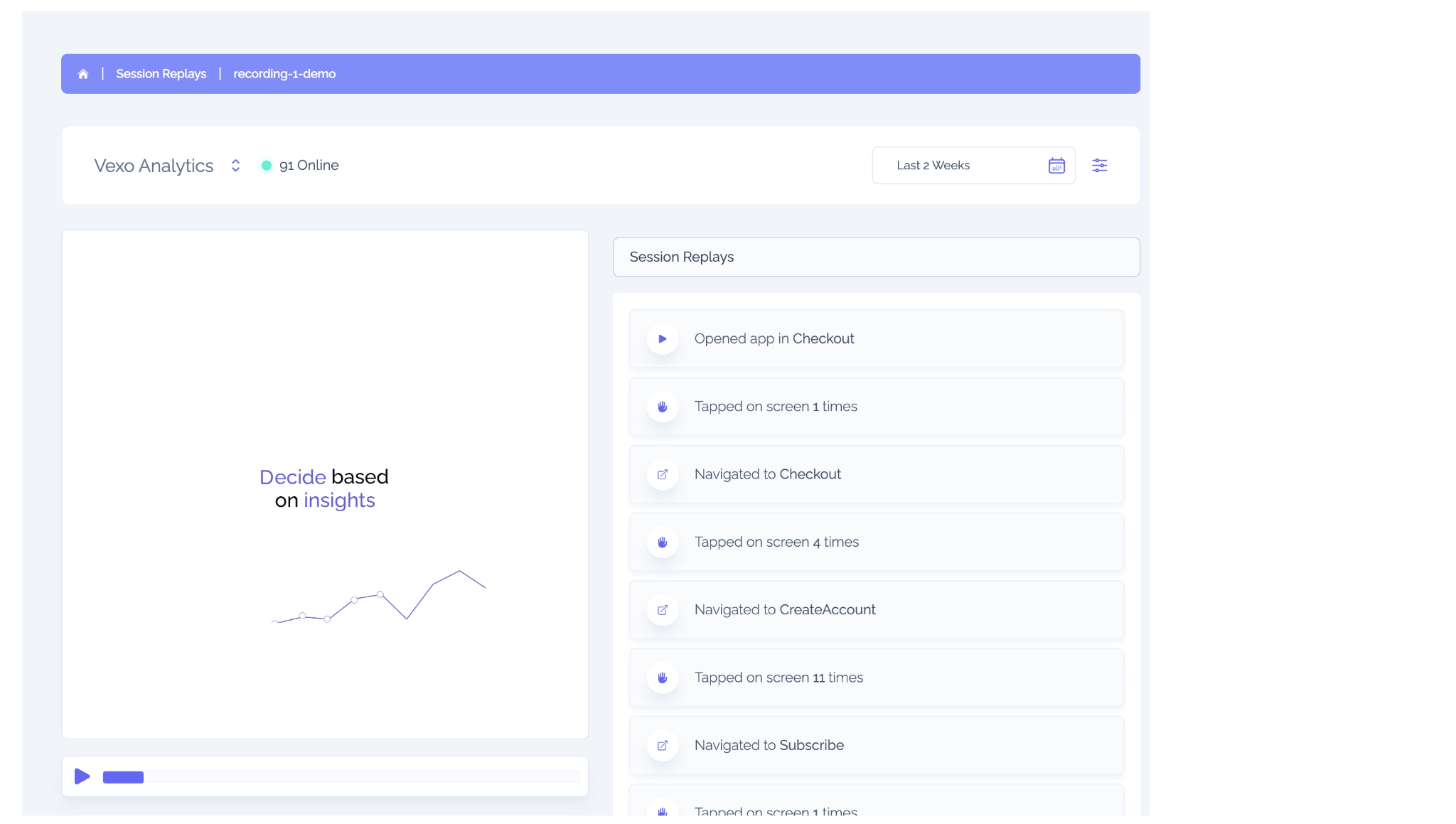This screenshot has width=1456, height=824.
Task: Click the tap icon beside Tapped on screen 4 times
Action: (663, 542)
